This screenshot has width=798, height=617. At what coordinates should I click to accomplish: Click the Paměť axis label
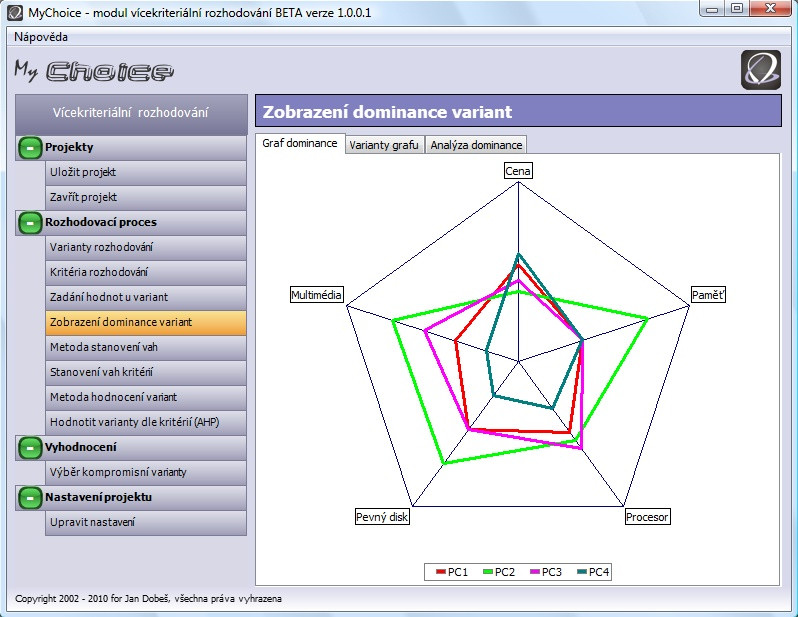click(708, 295)
